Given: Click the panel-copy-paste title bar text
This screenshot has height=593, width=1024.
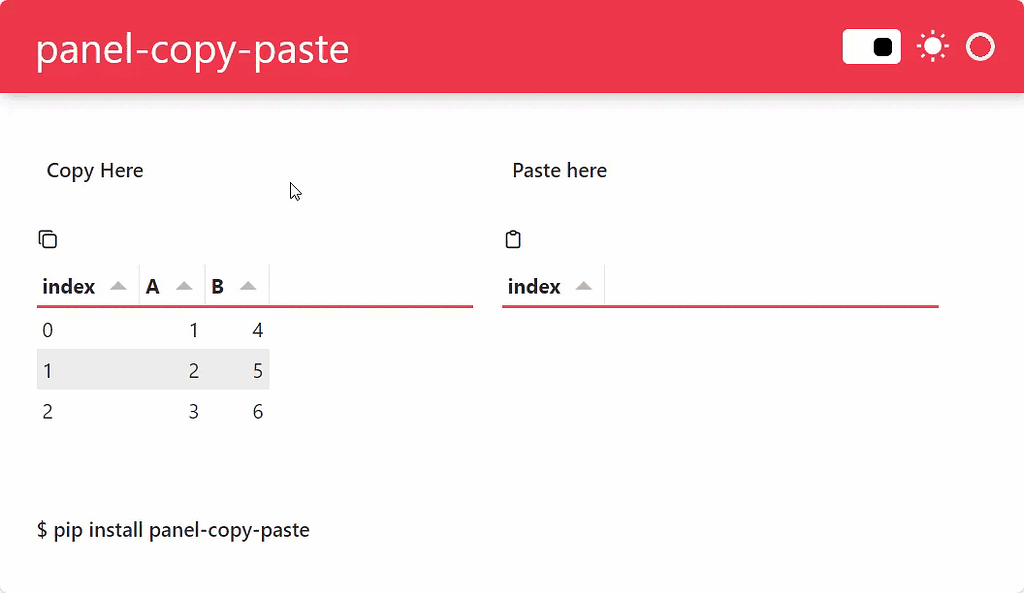Looking at the screenshot, I should pyautogui.click(x=192, y=48).
